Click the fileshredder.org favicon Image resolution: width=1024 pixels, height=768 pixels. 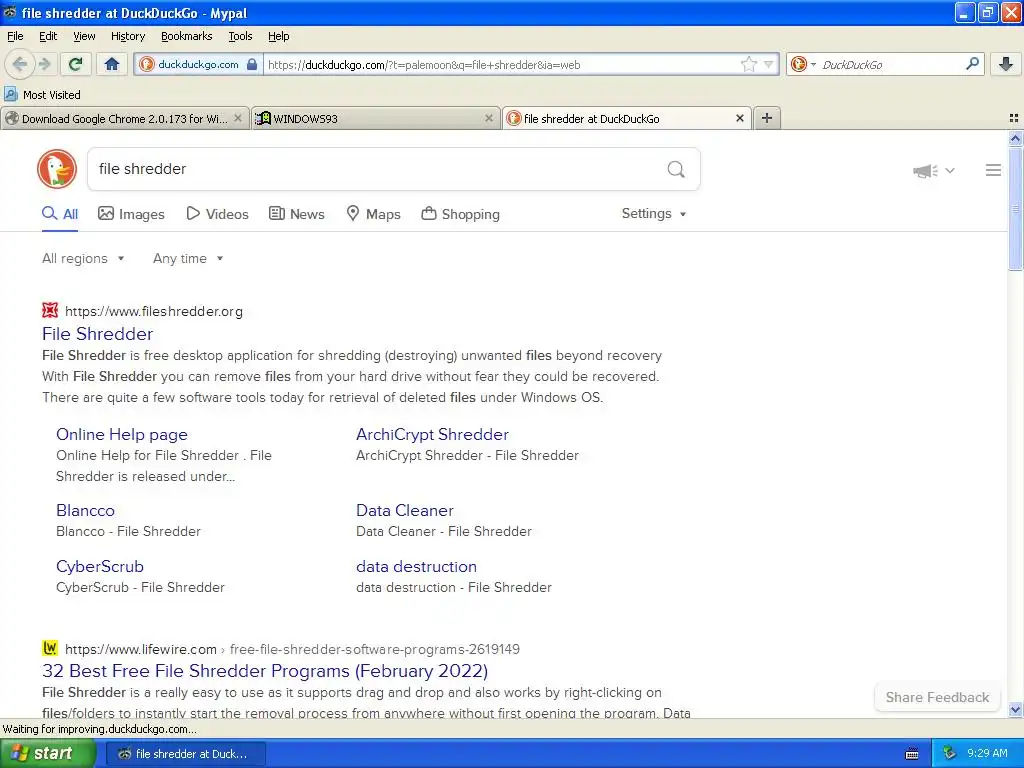pos(50,310)
